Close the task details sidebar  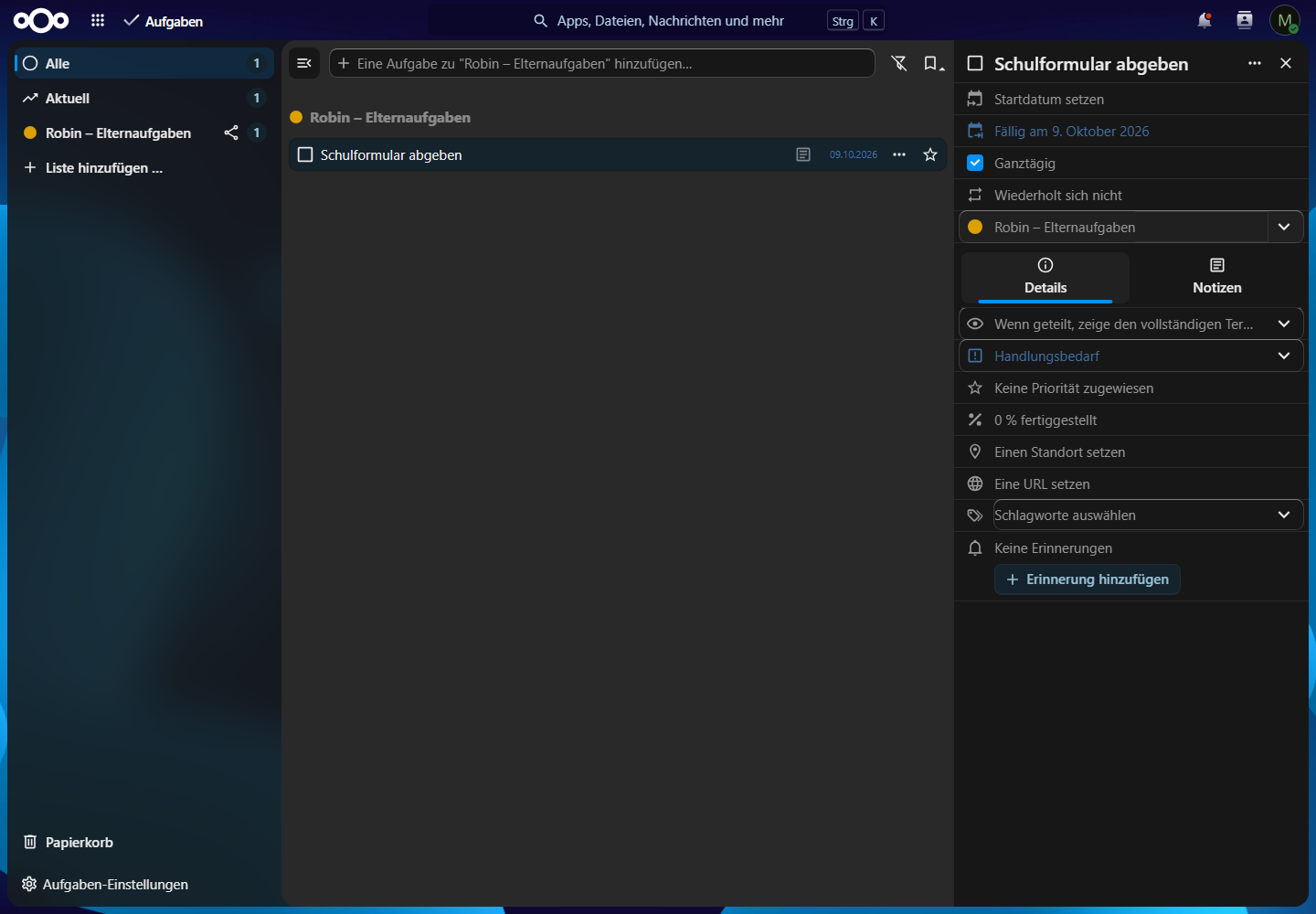[1286, 63]
